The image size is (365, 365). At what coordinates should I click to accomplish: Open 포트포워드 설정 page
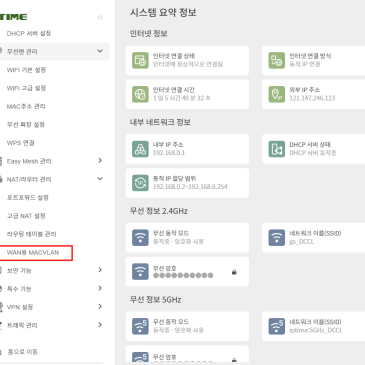pyautogui.click(x=28, y=198)
